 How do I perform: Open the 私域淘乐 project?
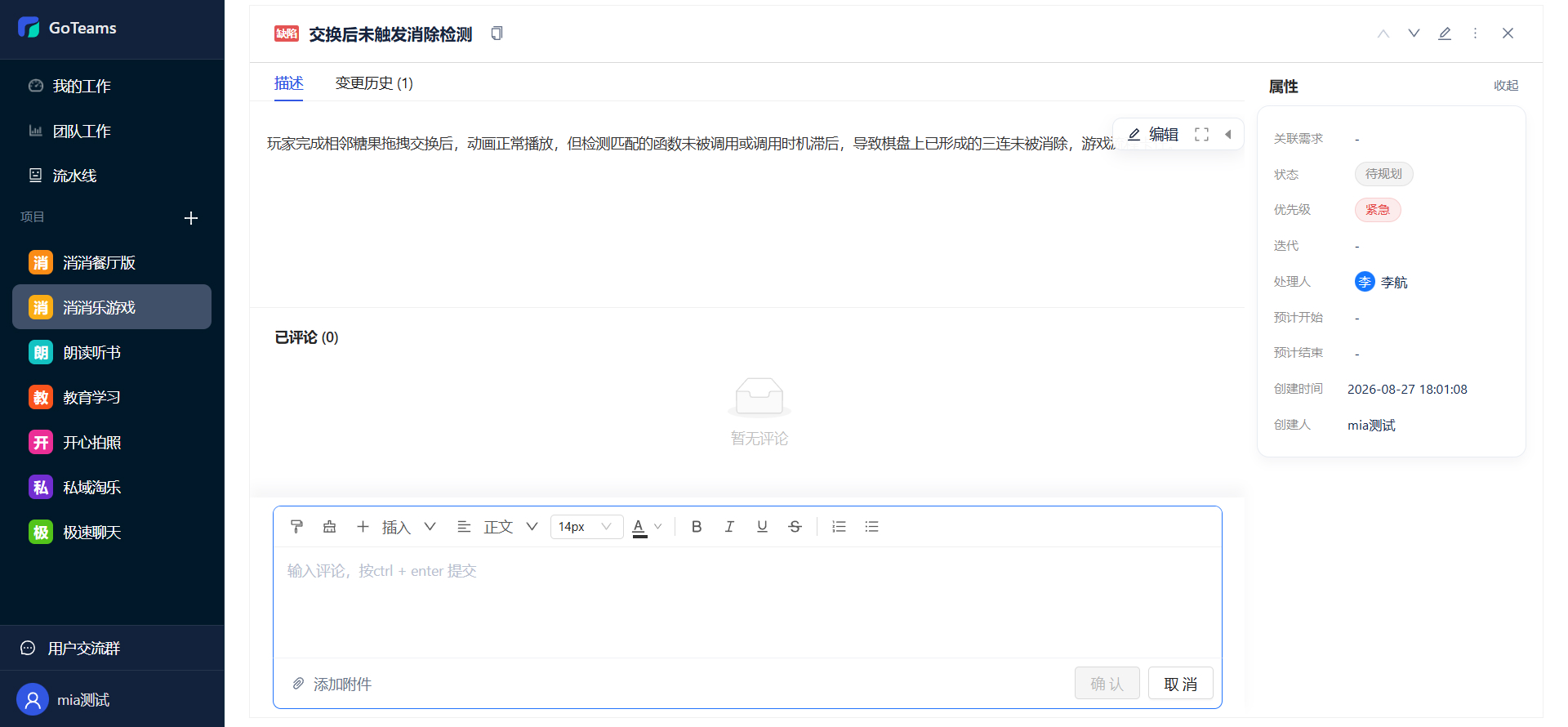pos(112,488)
